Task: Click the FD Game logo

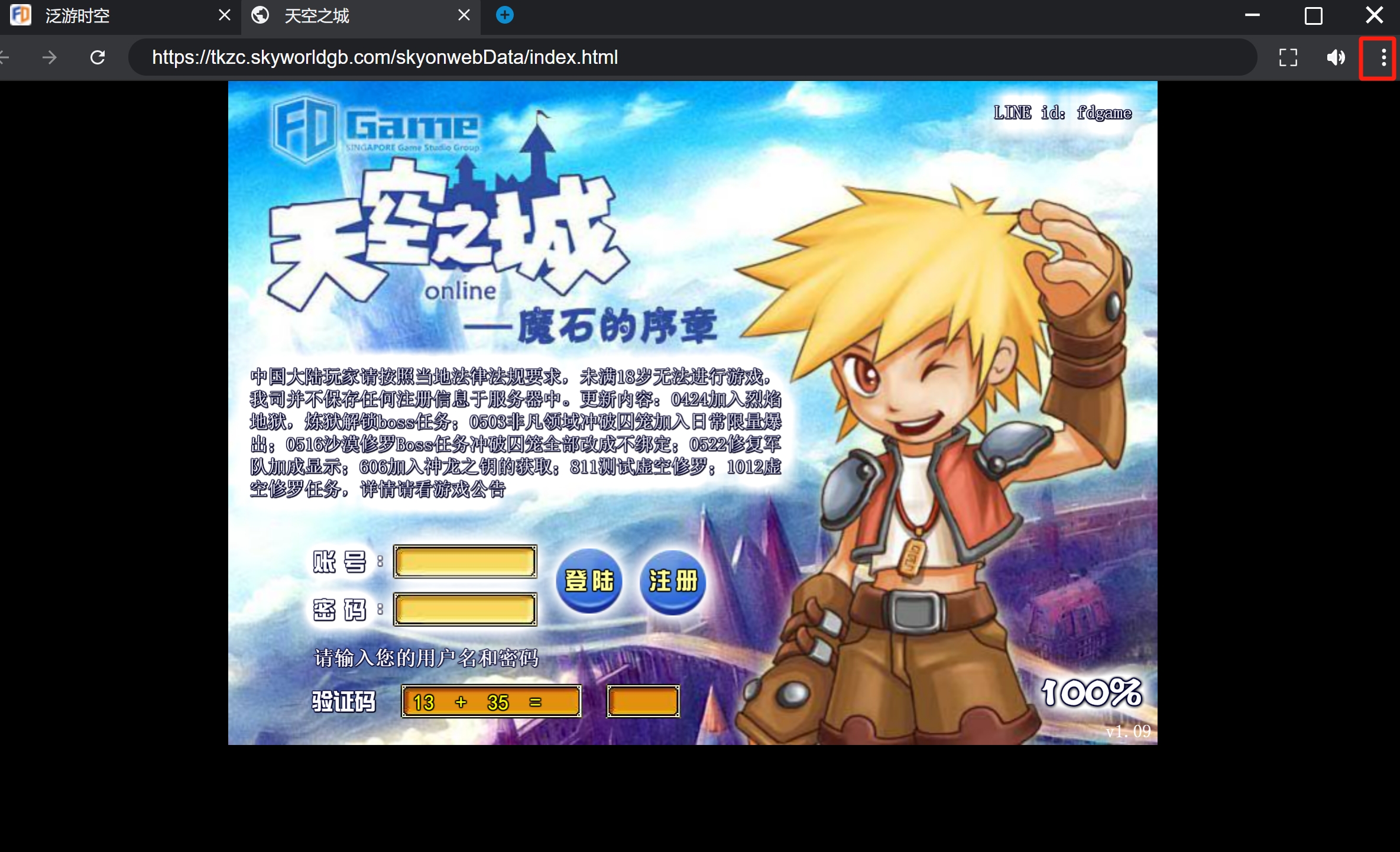Action: (377, 127)
